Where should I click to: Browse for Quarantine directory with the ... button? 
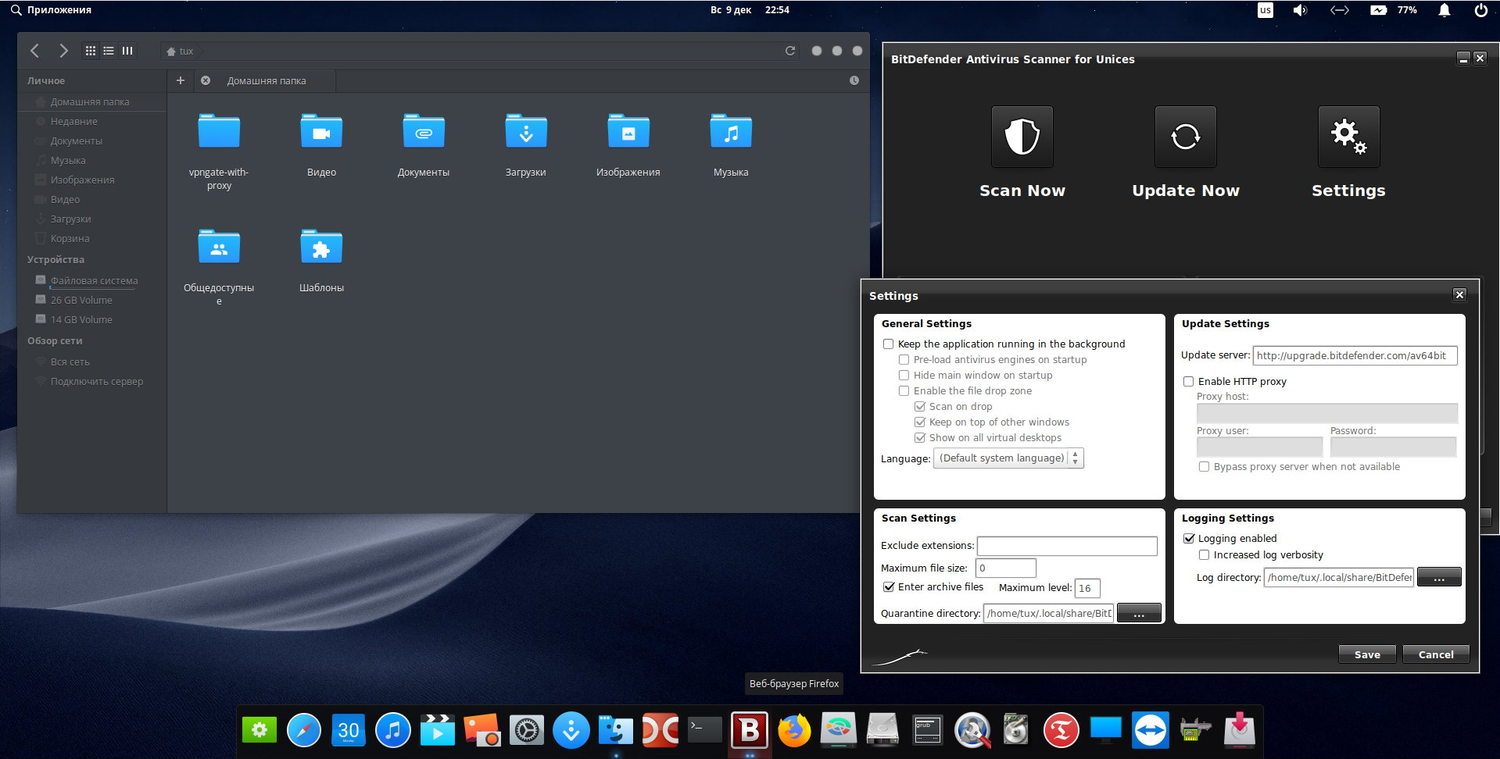[1139, 613]
